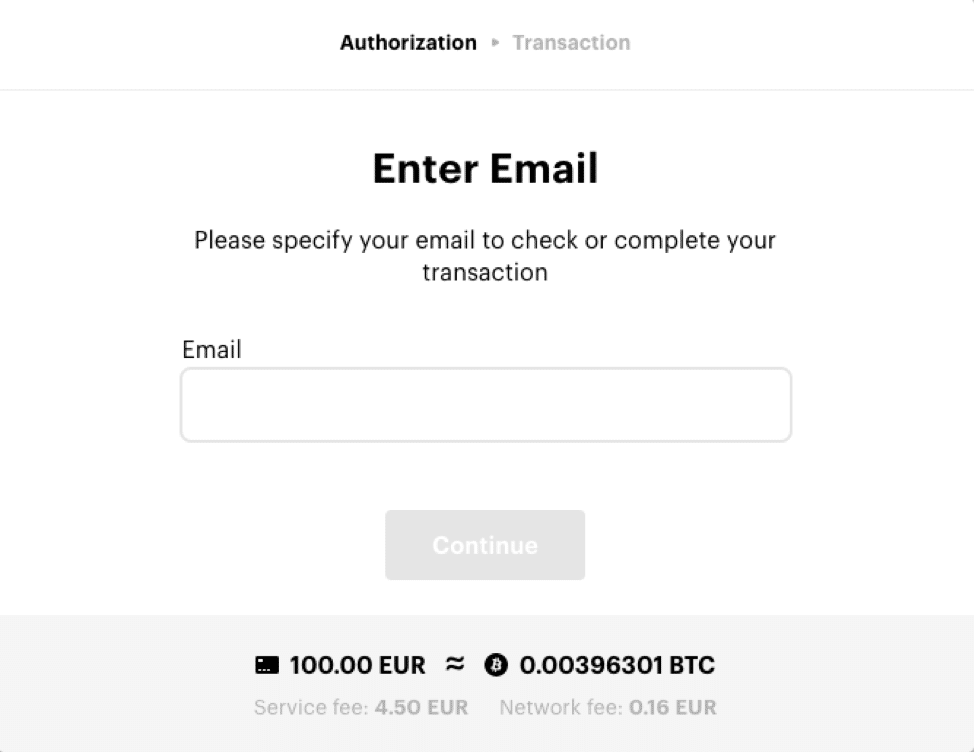Click the Continue button
The image size is (974, 752).
[x=485, y=545]
